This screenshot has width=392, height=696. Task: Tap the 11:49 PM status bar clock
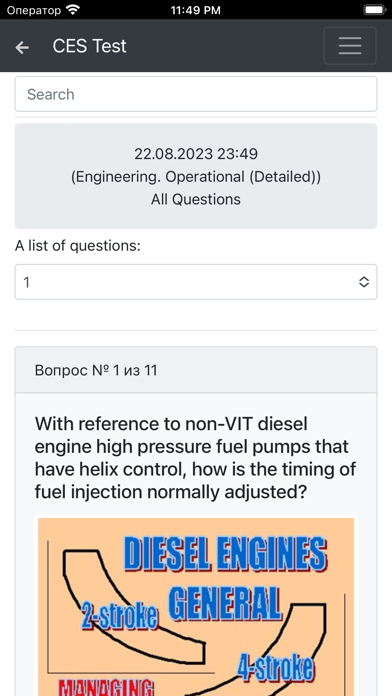(196, 10)
